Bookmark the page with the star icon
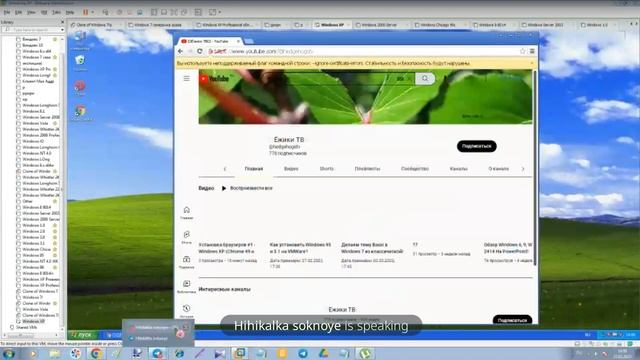640x360 pixels. (x=522, y=51)
